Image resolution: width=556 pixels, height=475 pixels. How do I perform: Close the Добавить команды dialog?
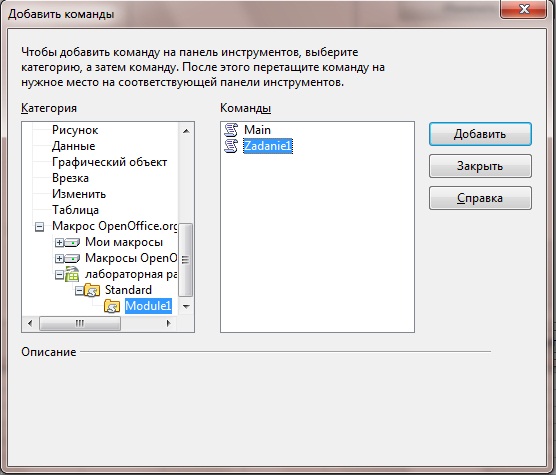[523, 9]
